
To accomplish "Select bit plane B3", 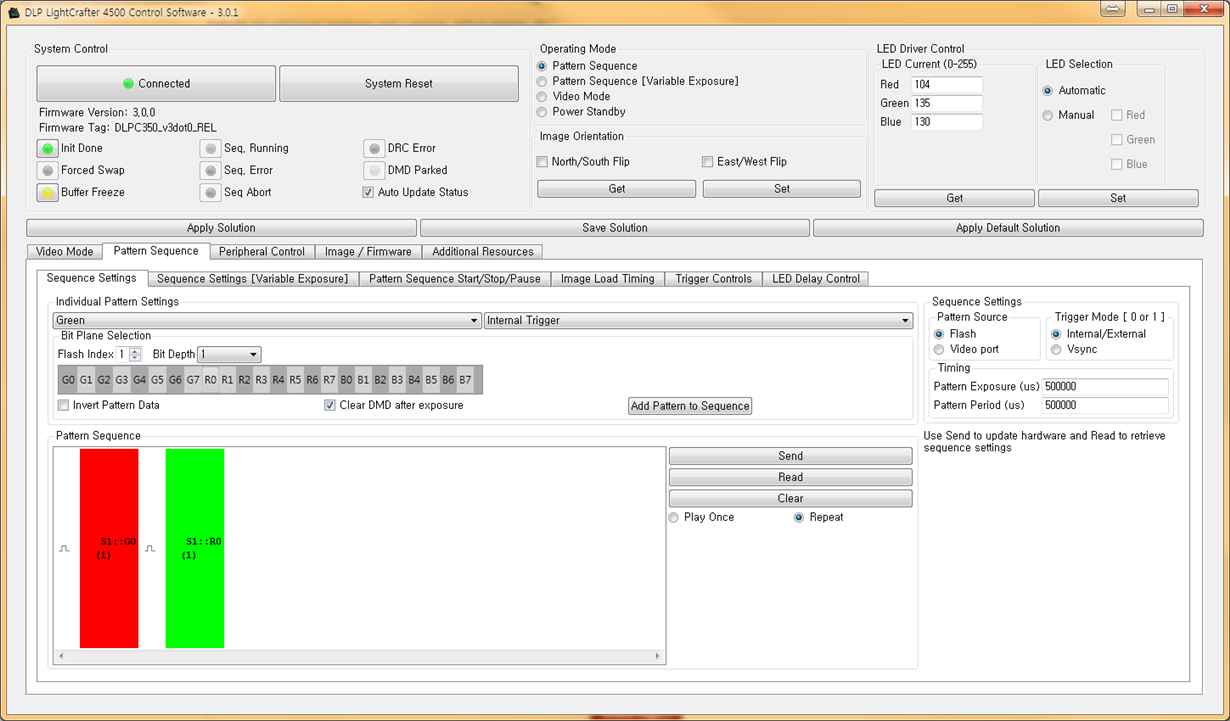I will (x=397, y=380).
